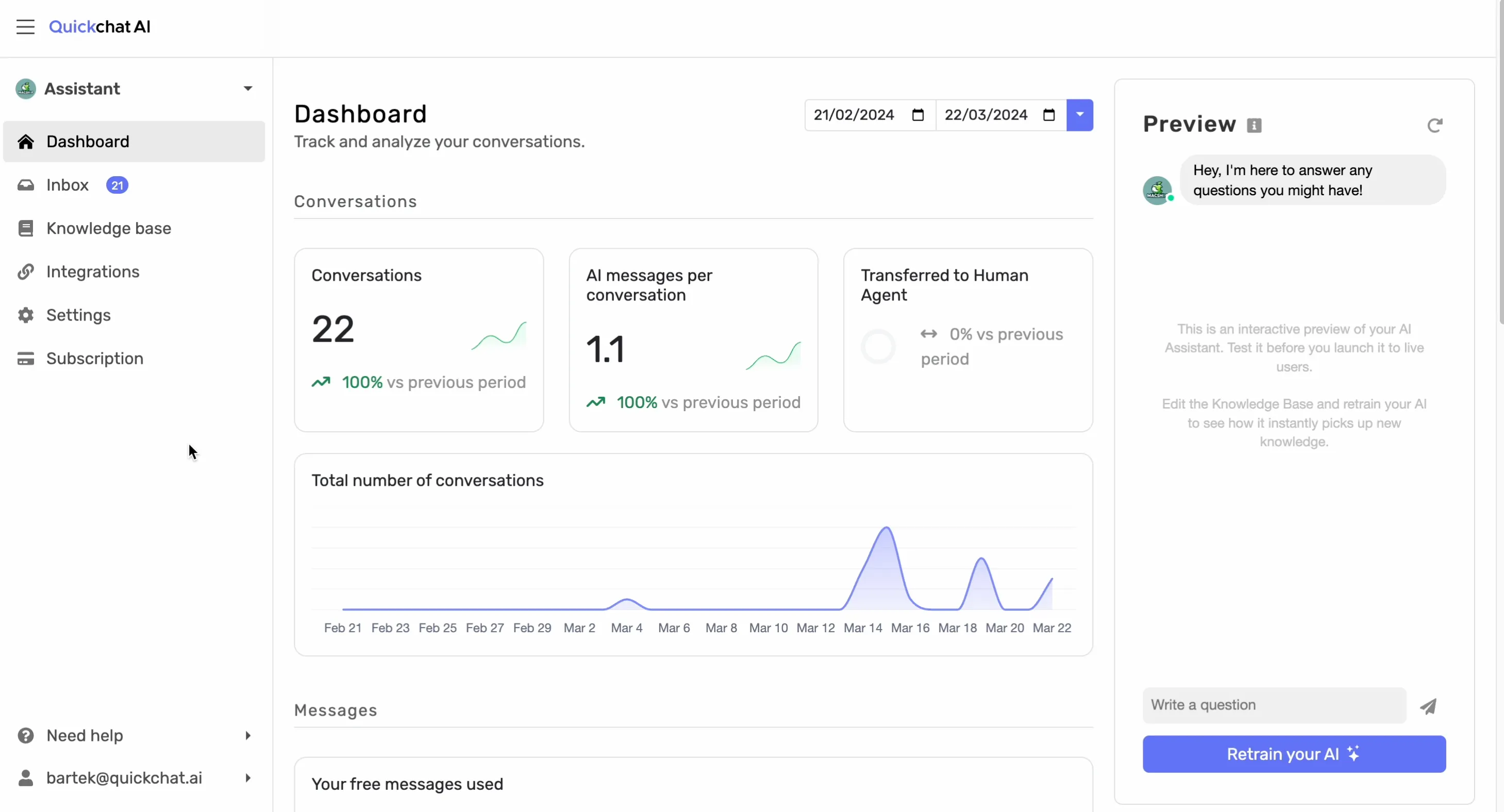Click the green trend-up icon under Conversations
The height and width of the screenshot is (812, 1504).
point(321,382)
